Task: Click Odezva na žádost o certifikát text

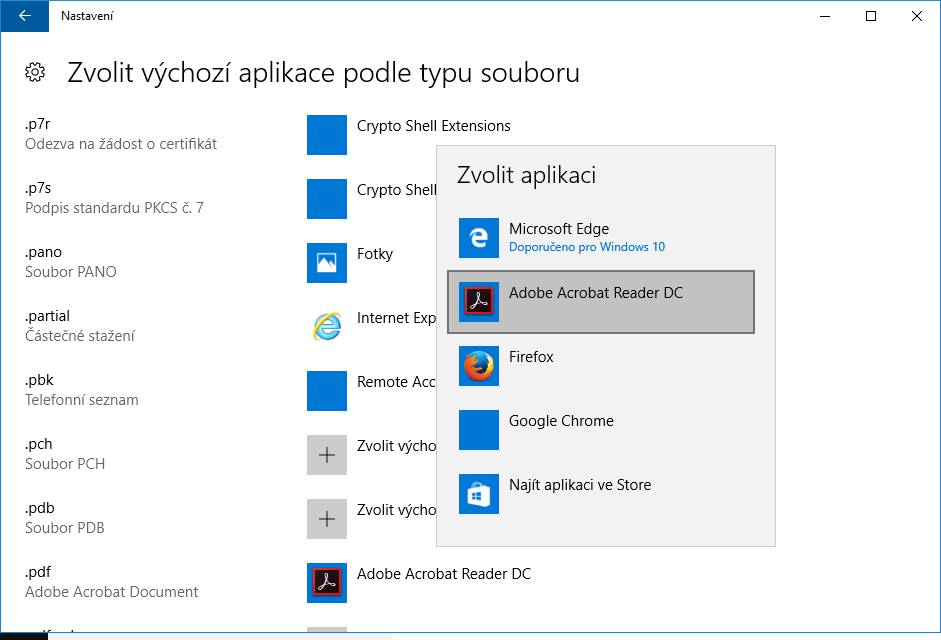Action: point(121,144)
